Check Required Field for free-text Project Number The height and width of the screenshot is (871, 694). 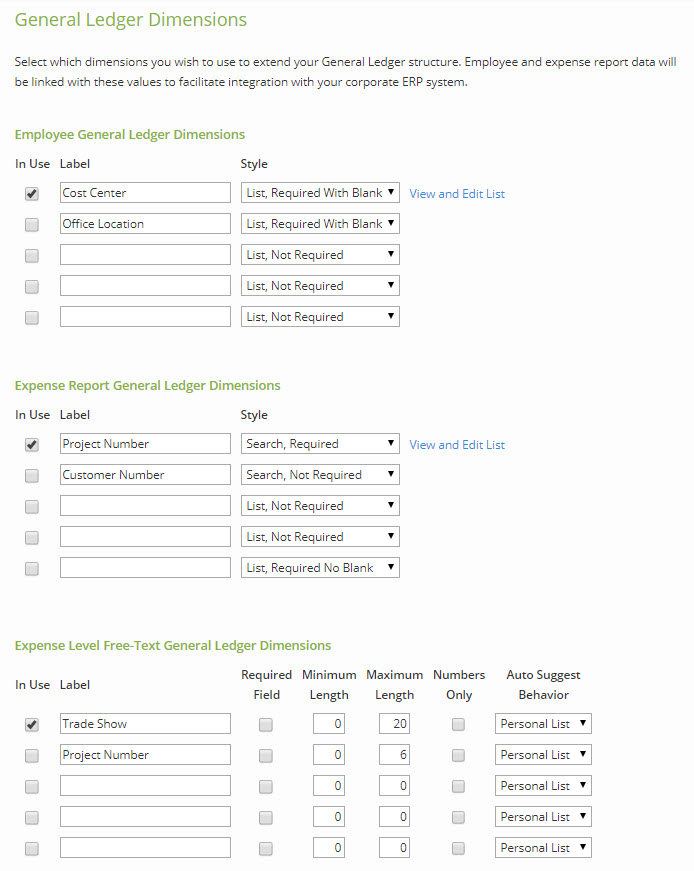266,755
